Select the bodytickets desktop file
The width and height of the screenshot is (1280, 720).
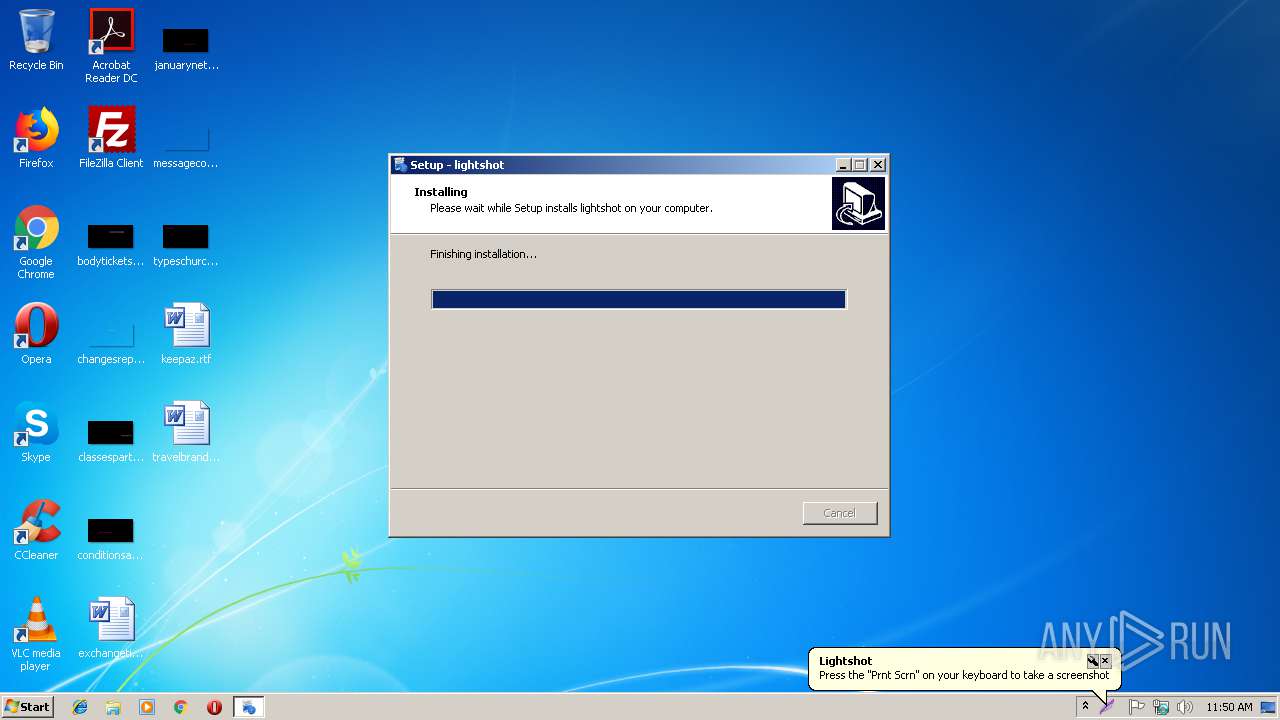coord(111,245)
